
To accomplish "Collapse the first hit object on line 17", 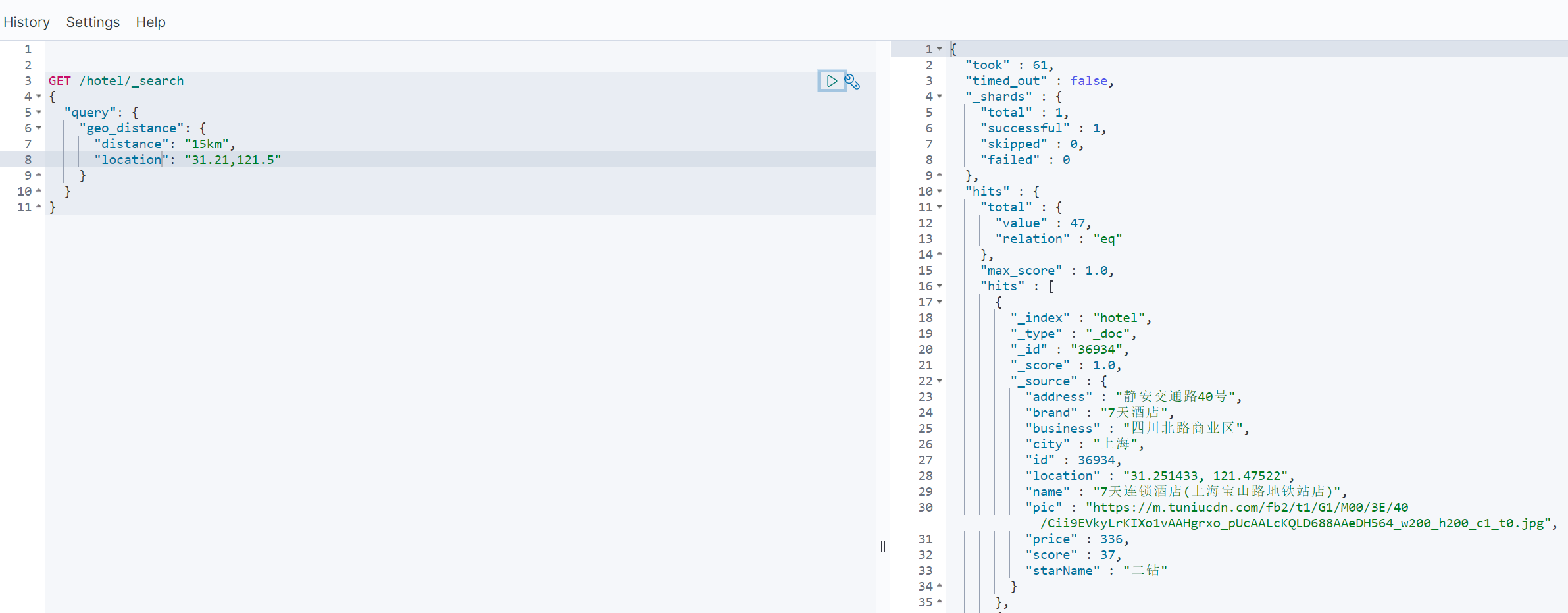I will click(x=940, y=302).
